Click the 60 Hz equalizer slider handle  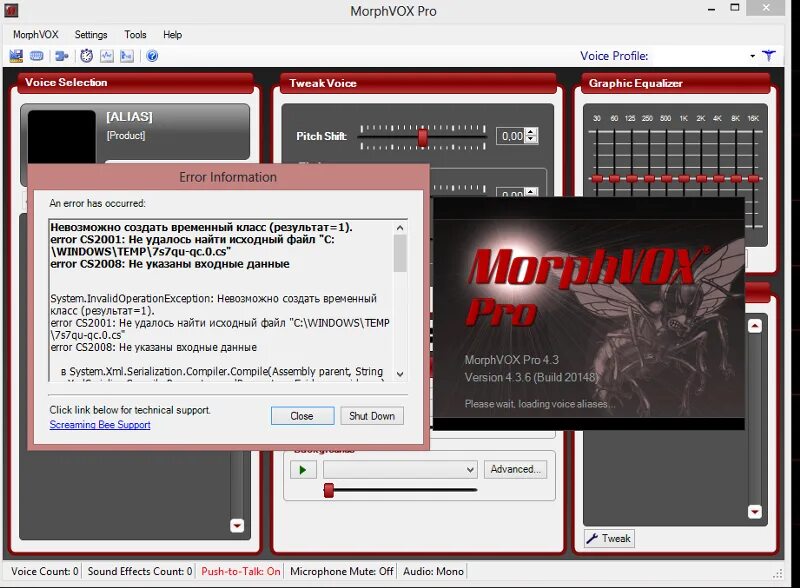click(x=614, y=179)
